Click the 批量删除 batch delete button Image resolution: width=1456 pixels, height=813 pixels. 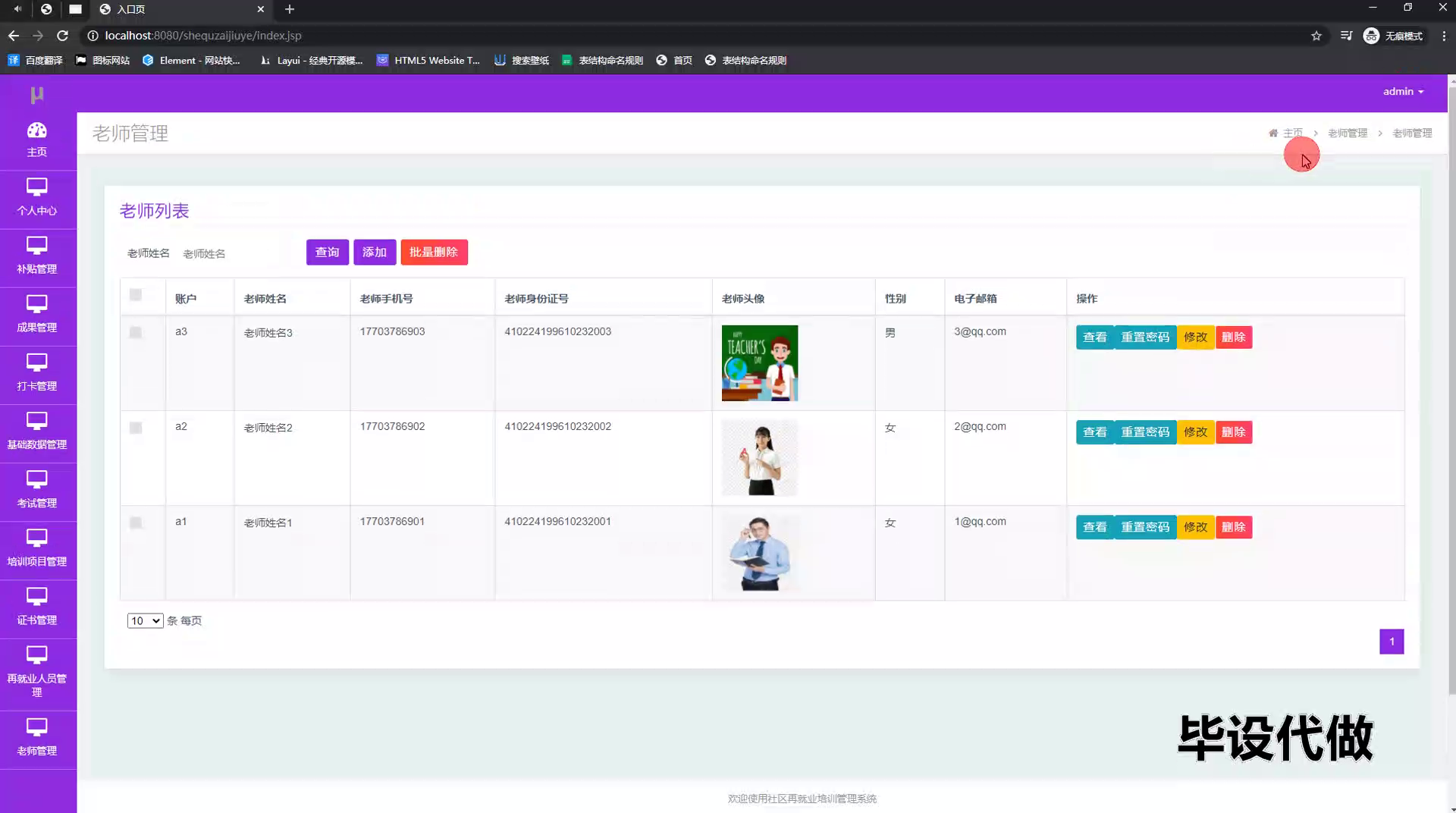[434, 252]
